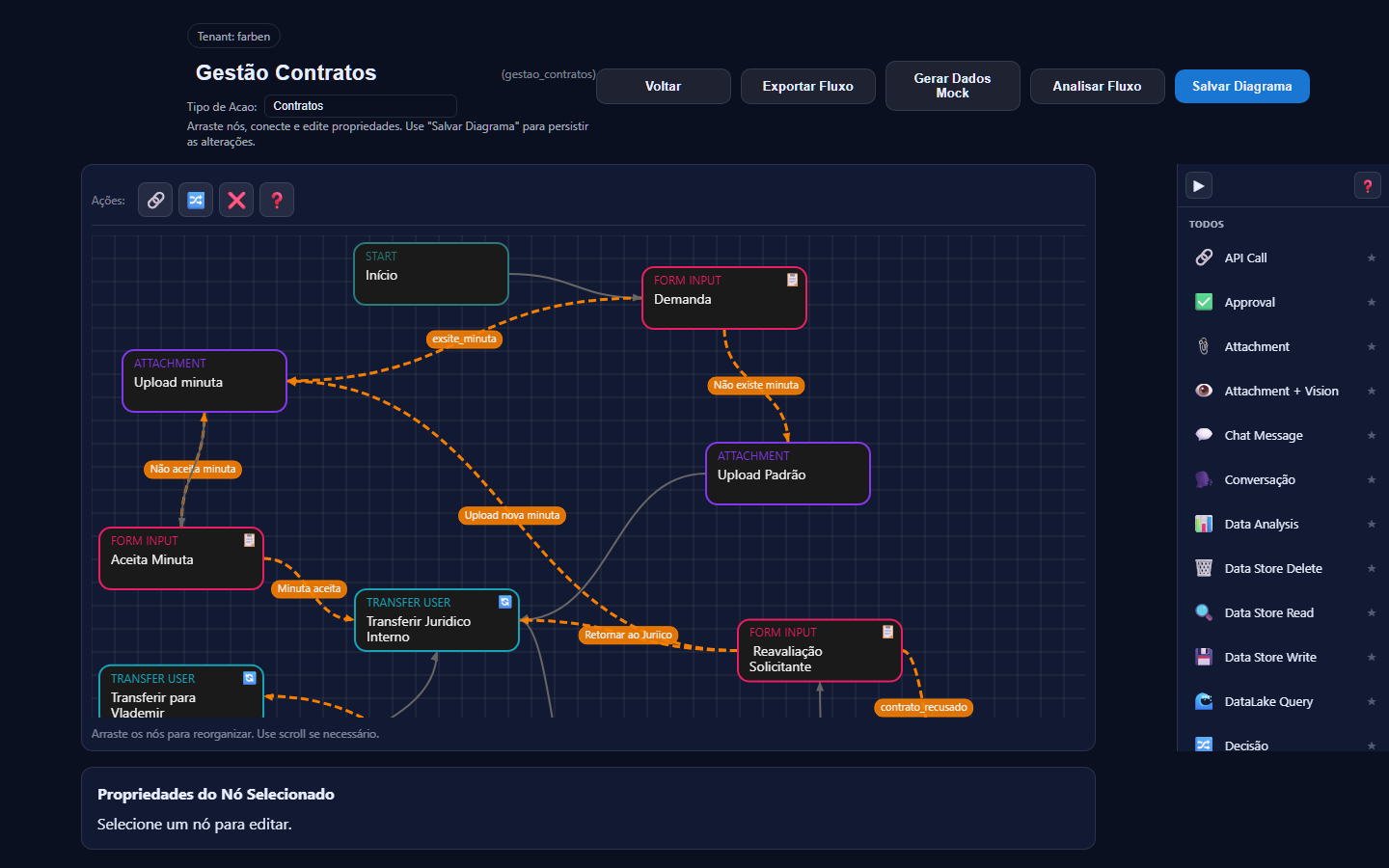
Task: Click the API Call chain icon in sidebar
Action: (x=1203, y=258)
